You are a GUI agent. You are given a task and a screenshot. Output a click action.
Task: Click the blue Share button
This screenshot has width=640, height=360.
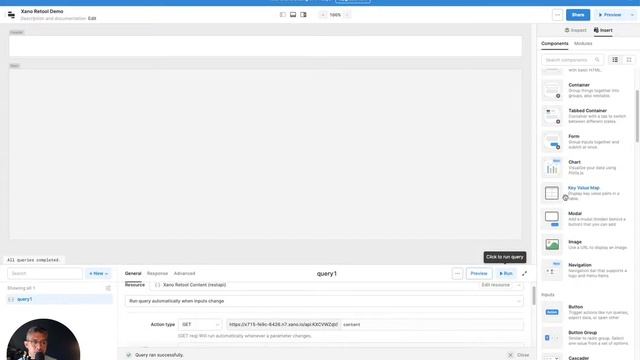pos(578,15)
